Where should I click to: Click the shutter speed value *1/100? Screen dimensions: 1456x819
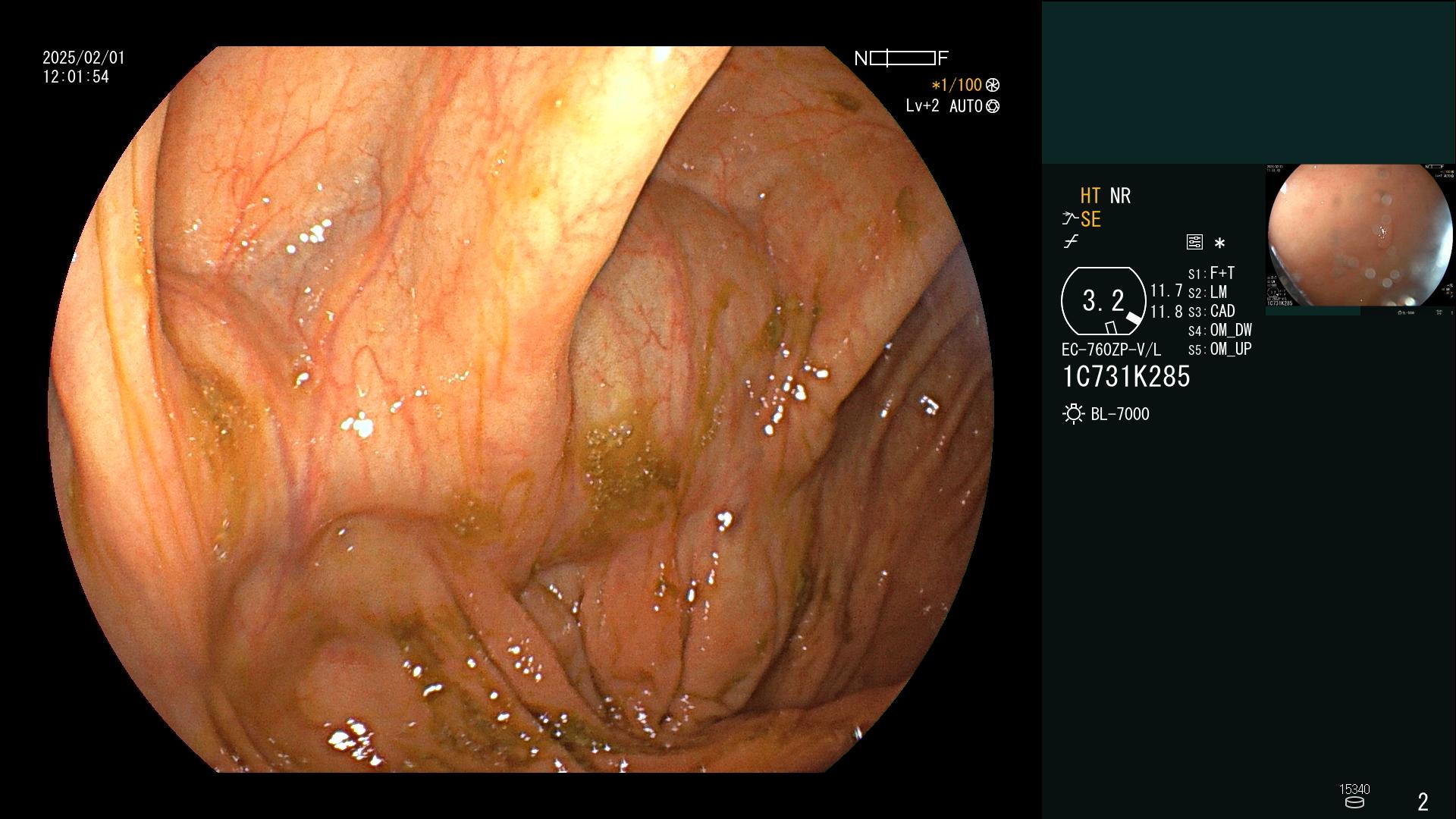957,85
